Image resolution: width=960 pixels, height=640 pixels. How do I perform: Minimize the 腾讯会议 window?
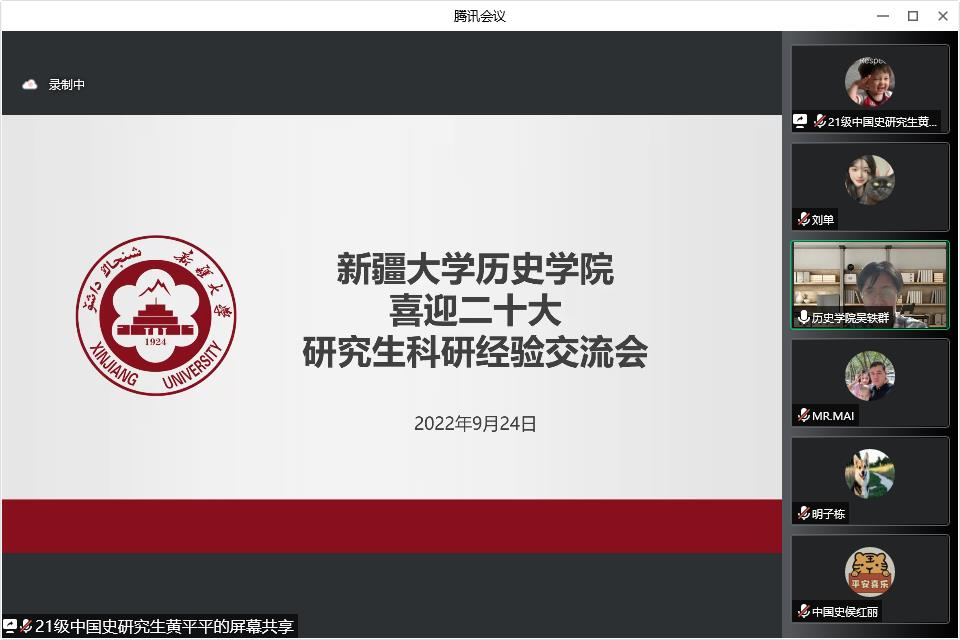tap(883, 16)
